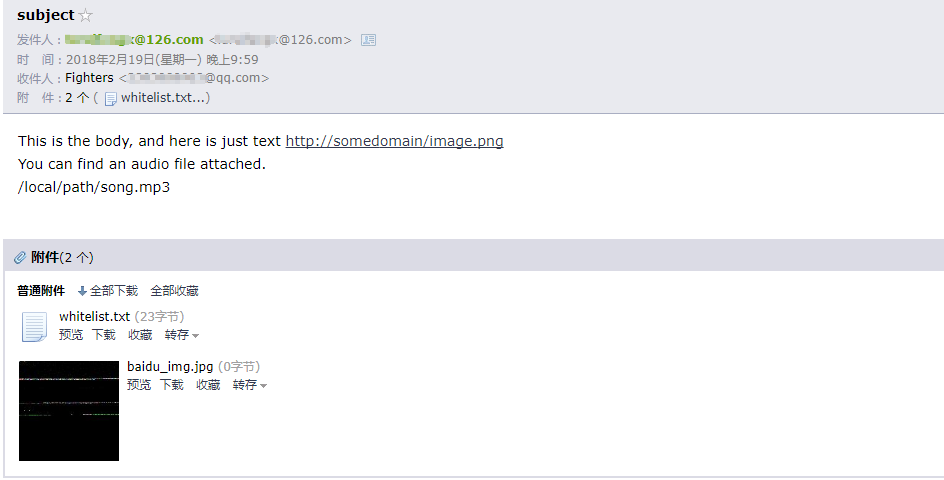Click the paperclip attachments icon
This screenshot has width=944, height=480.
[x=20, y=258]
